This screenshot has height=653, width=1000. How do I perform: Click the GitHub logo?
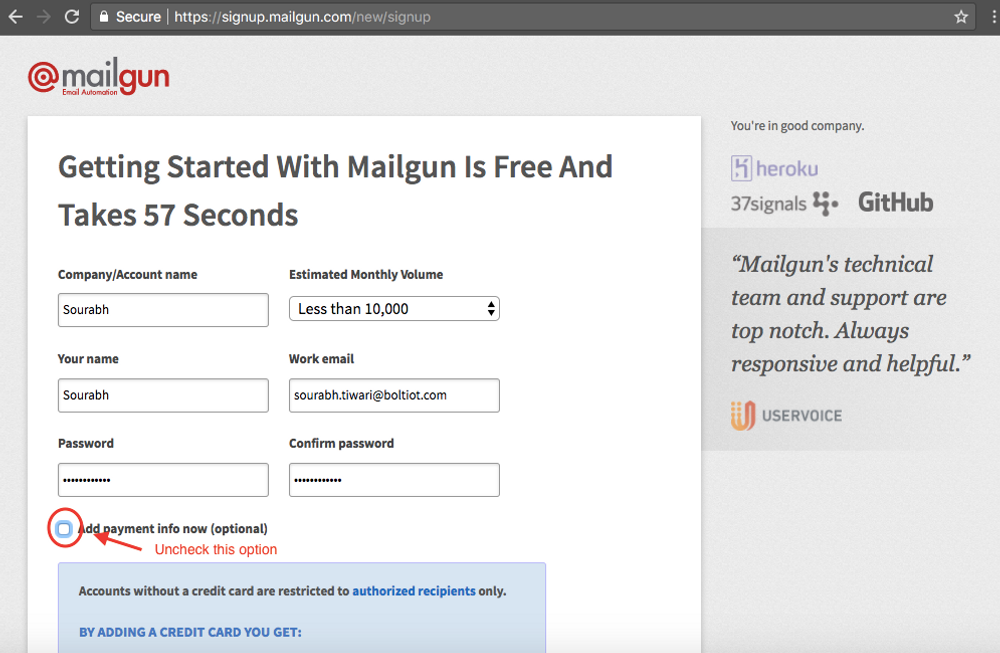click(x=895, y=203)
